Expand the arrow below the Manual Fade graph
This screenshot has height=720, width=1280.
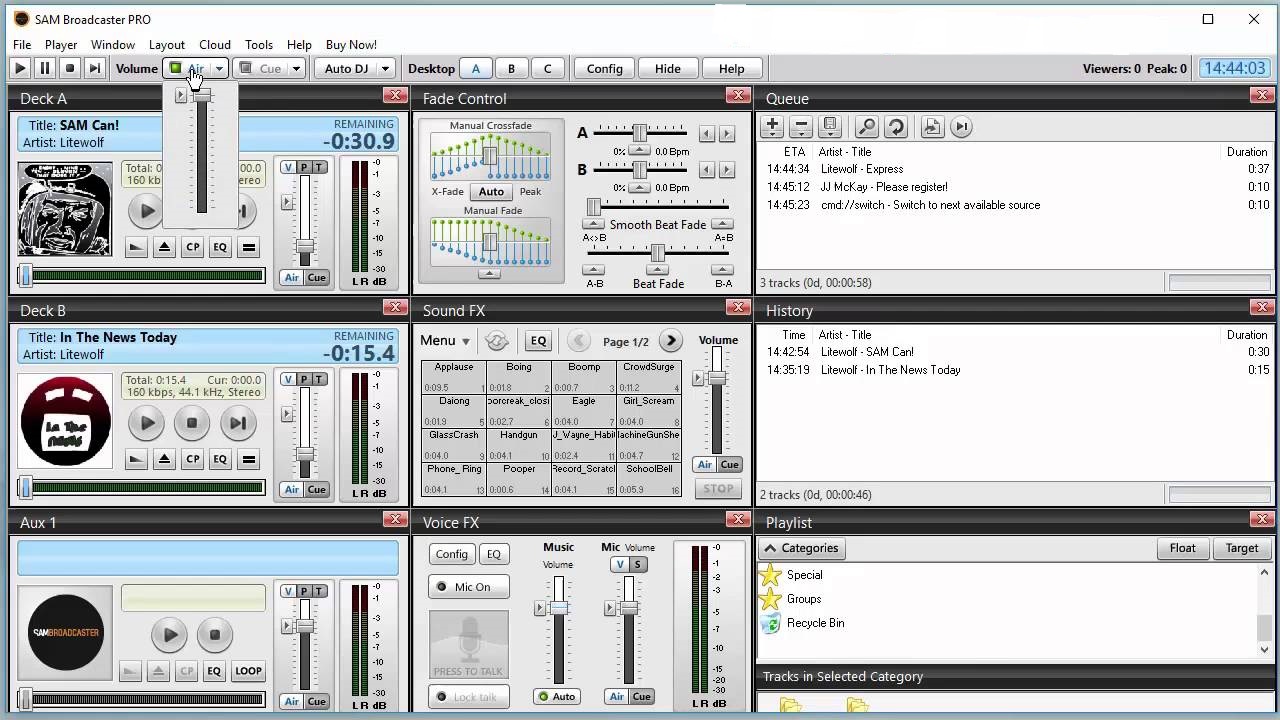(x=490, y=273)
